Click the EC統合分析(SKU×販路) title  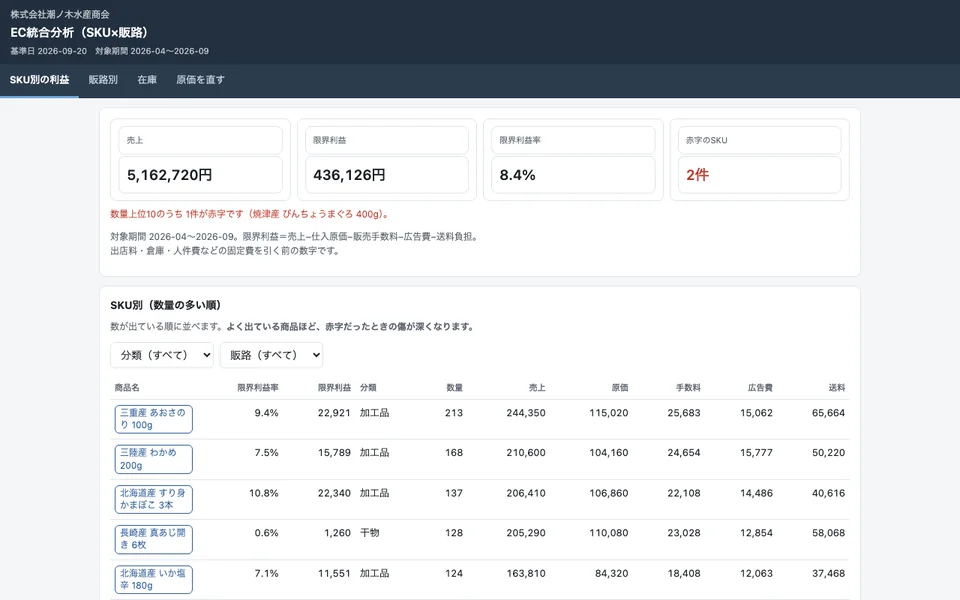[79, 32]
